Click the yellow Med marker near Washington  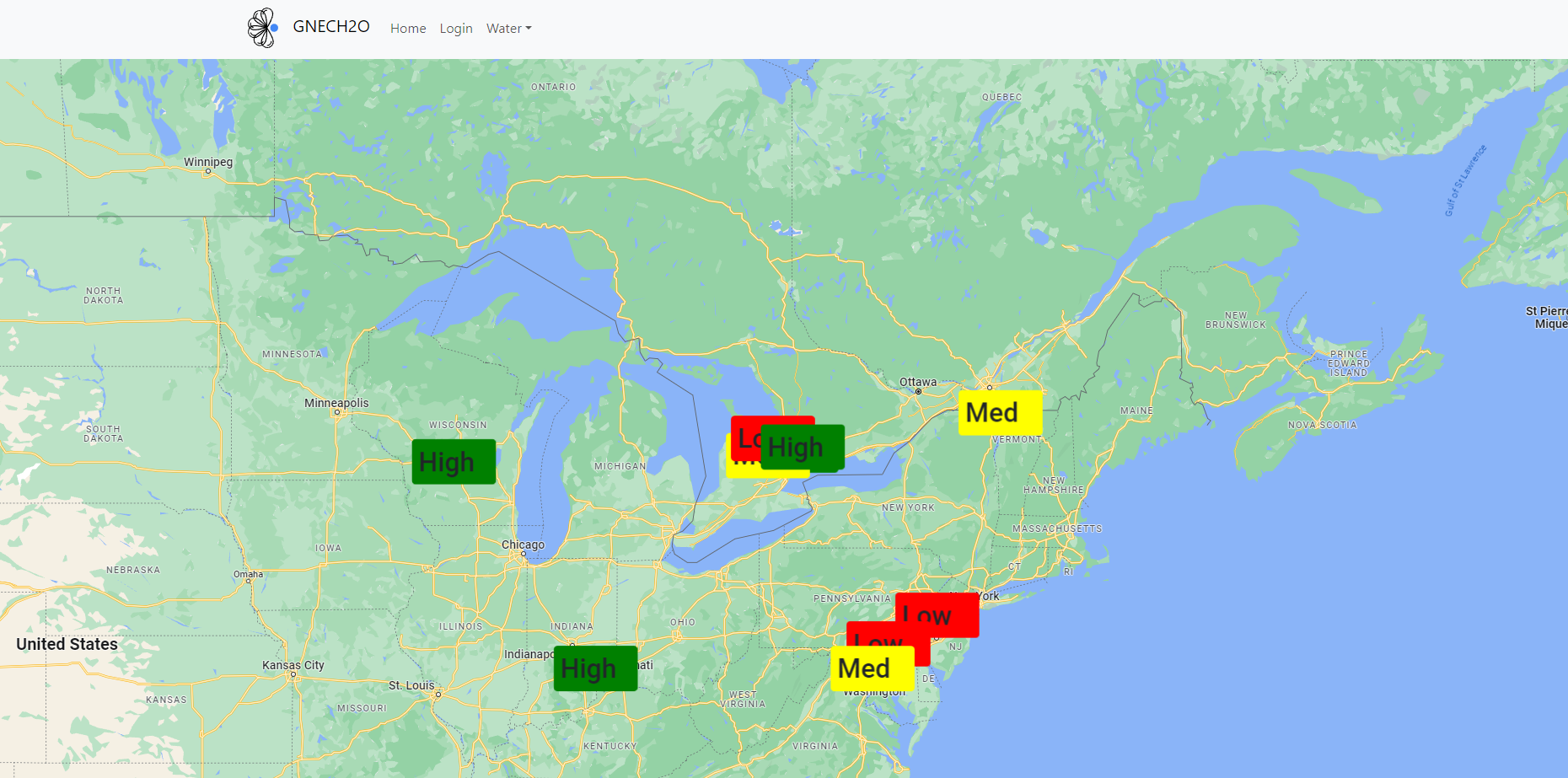tap(873, 669)
